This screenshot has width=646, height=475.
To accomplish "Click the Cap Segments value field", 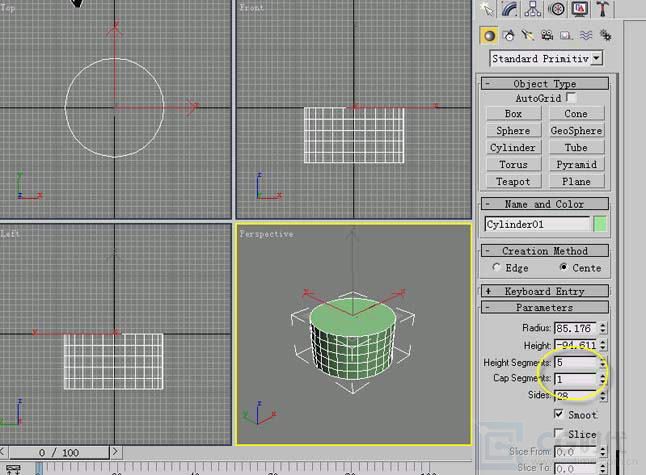I will pyautogui.click(x=576, y=379).
